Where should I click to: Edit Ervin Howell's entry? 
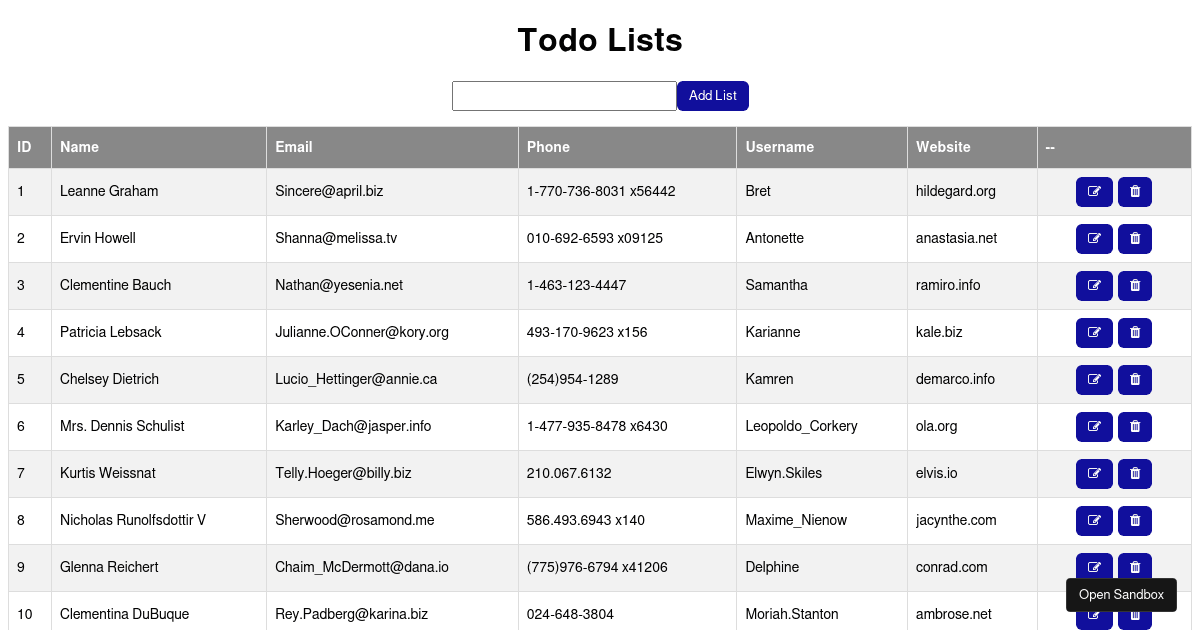(1094, 239)
